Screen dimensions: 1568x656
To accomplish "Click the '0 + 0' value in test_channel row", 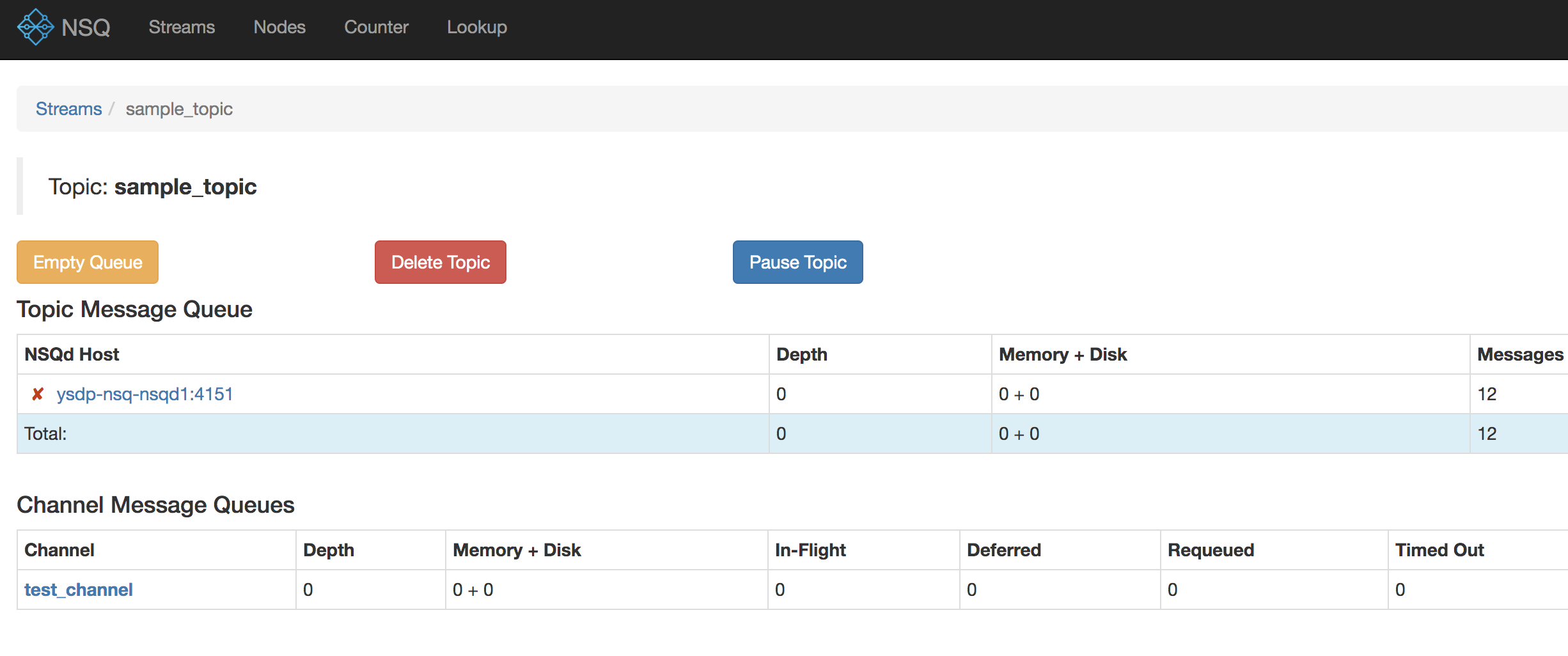I will coord(473,590).
